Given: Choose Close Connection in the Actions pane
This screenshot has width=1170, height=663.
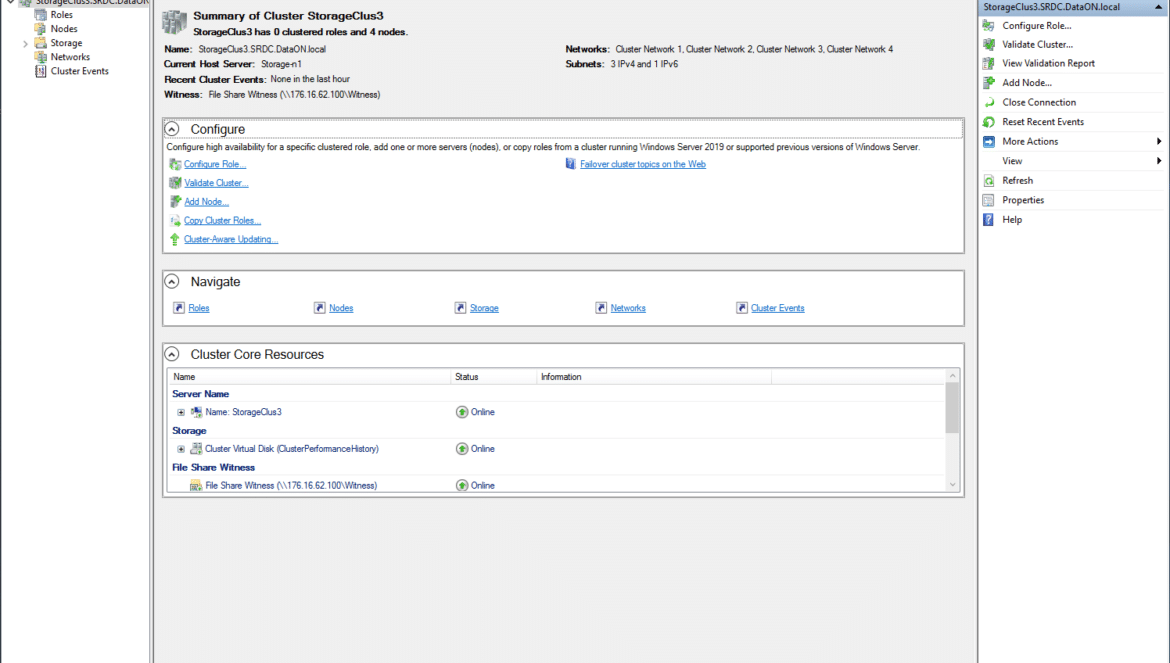Looking at the screenshot, I should click(x=1039, y=102).
